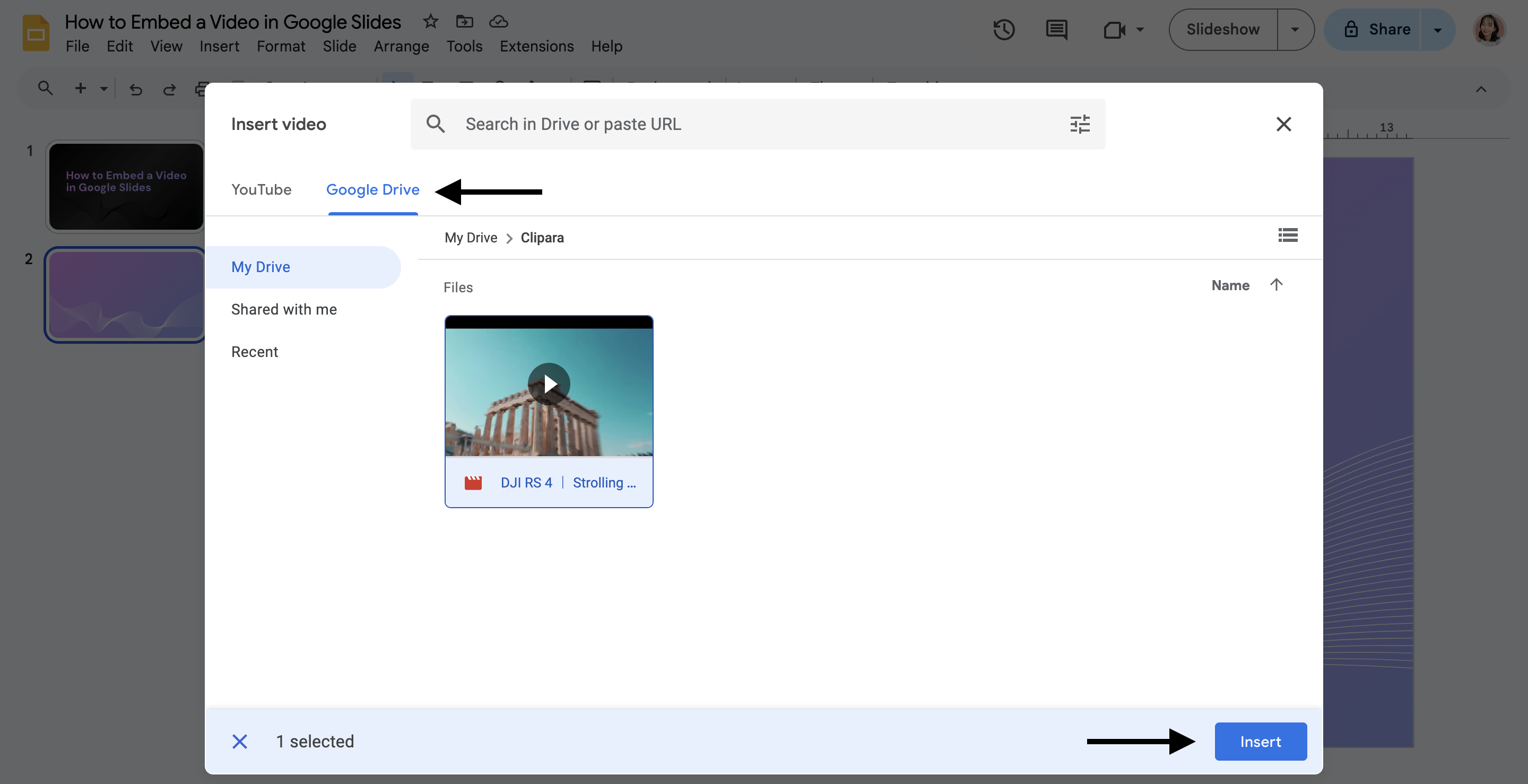Expand the camera call dropdown arrow
The height and width of the screenshot is (784, 1528).
point(1140,30)
